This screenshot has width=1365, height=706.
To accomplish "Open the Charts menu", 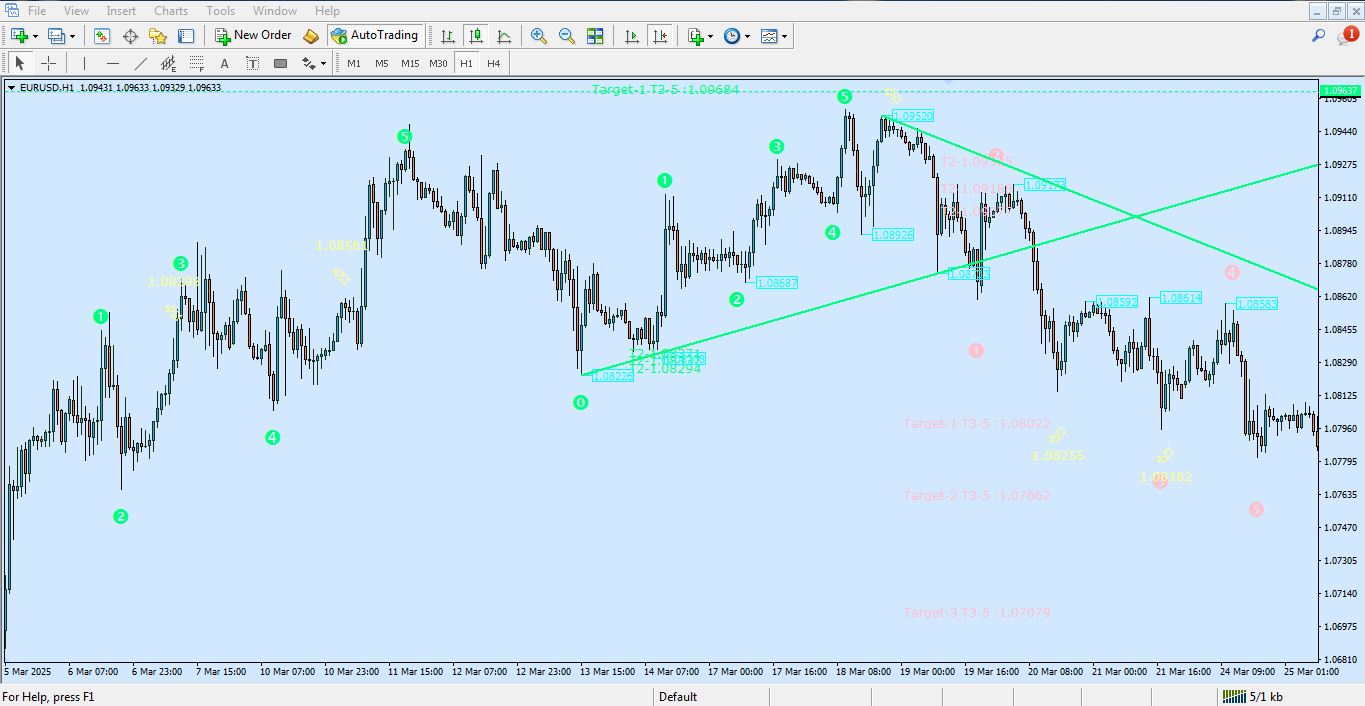I will coord(170,10).
